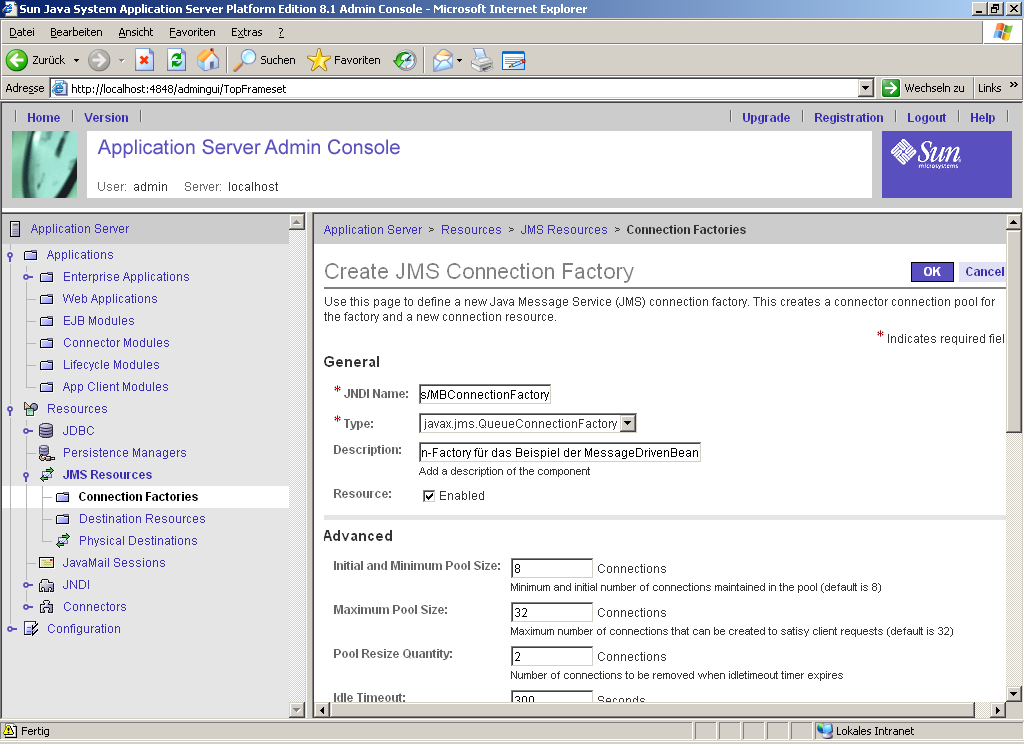Click the Persistence Managers icon

pos(46,453)
